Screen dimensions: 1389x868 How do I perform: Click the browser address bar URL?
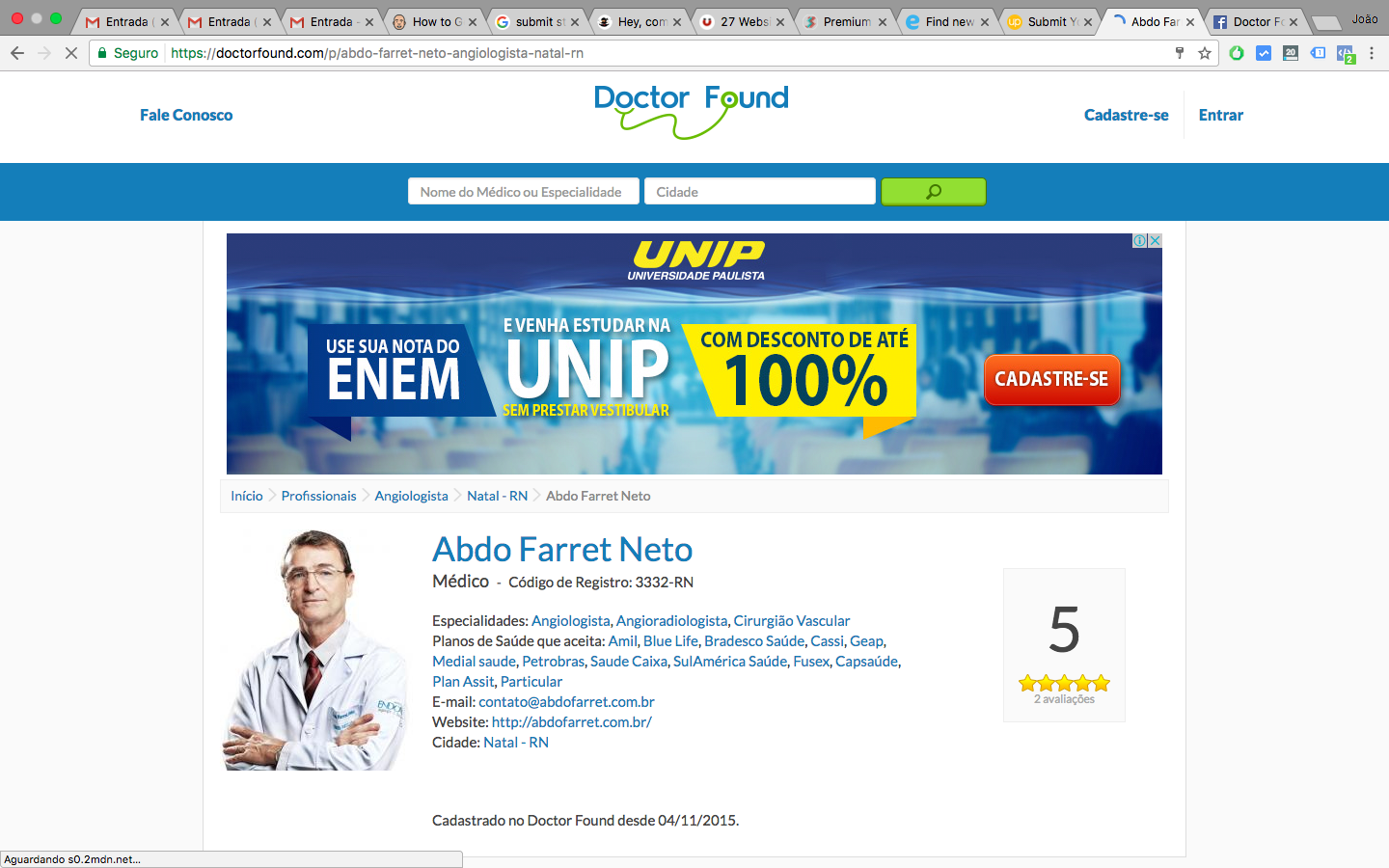click(377, 53)
